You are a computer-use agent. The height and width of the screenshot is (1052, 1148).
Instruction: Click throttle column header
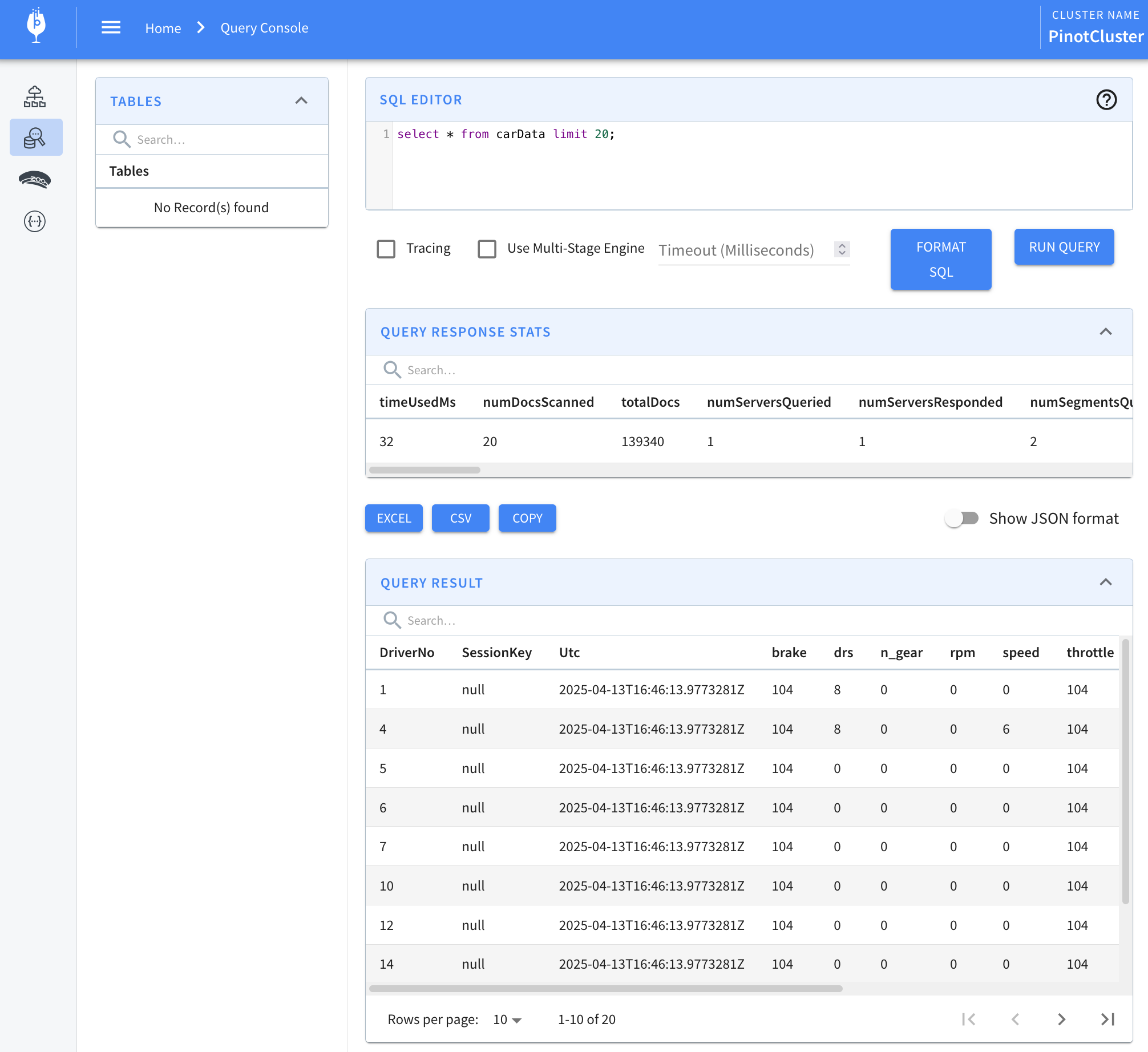coord(1090,653)
